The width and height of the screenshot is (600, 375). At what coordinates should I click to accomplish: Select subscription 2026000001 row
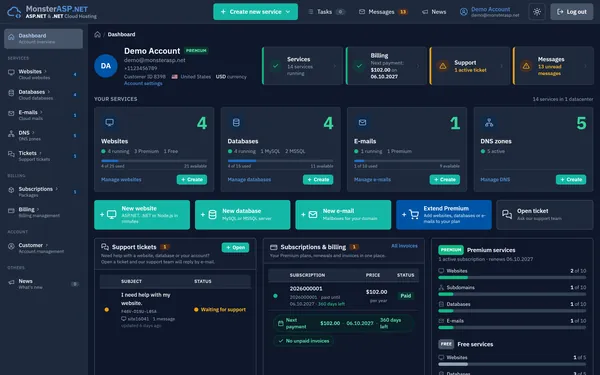tap(343, 296)
